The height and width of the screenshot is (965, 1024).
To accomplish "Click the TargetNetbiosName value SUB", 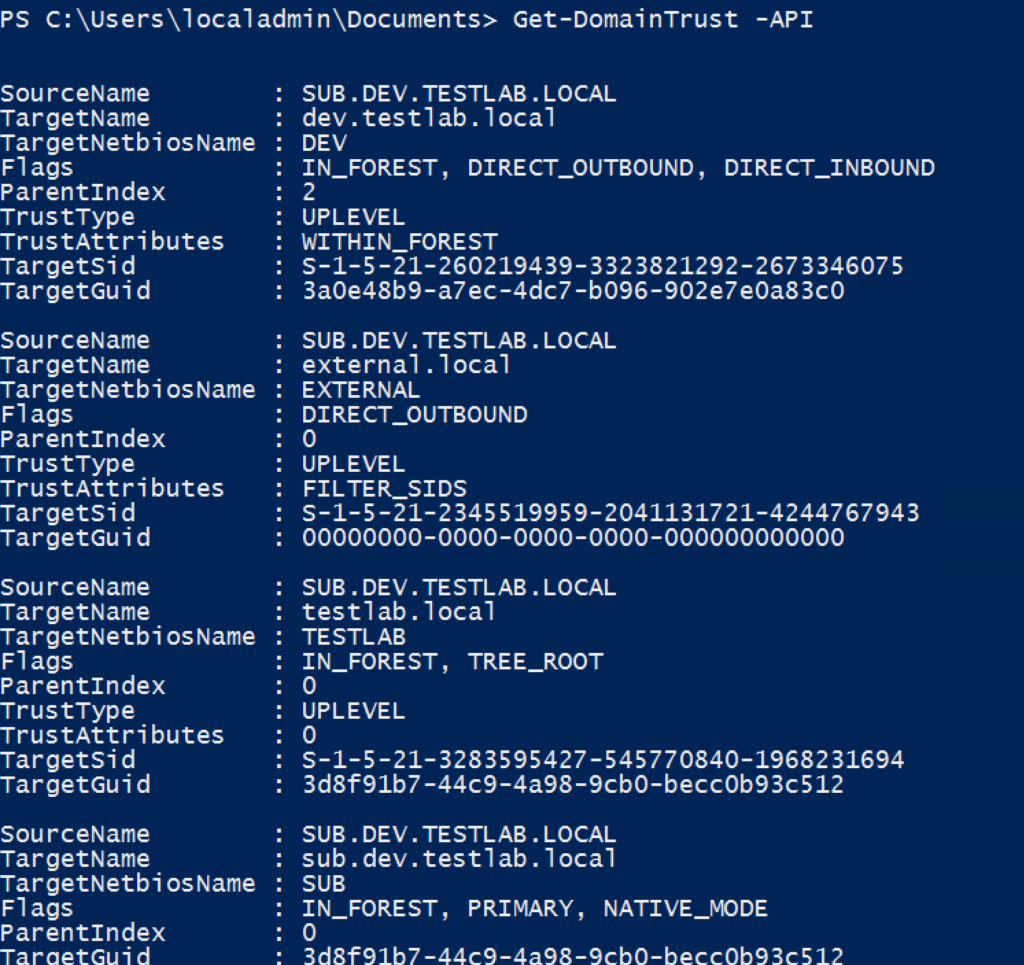I will point(324,884).
